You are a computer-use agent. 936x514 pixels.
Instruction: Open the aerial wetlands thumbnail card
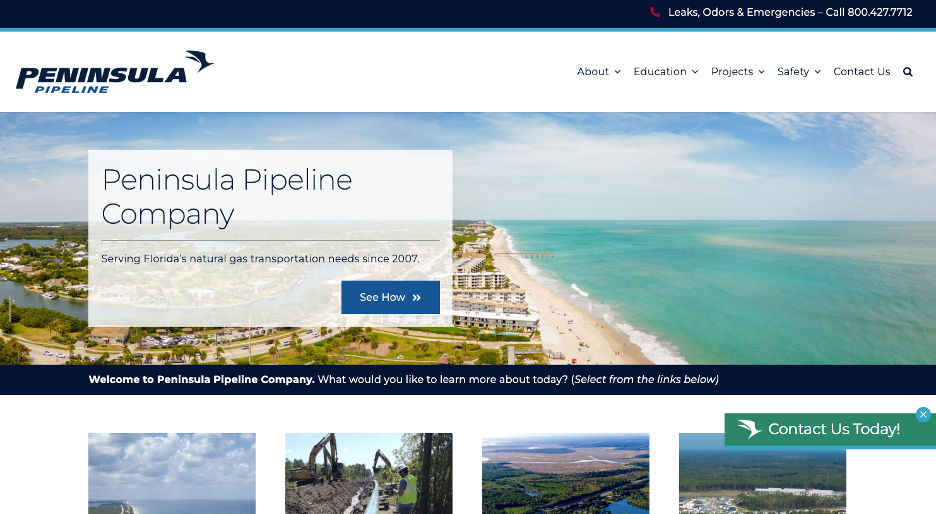566,473
